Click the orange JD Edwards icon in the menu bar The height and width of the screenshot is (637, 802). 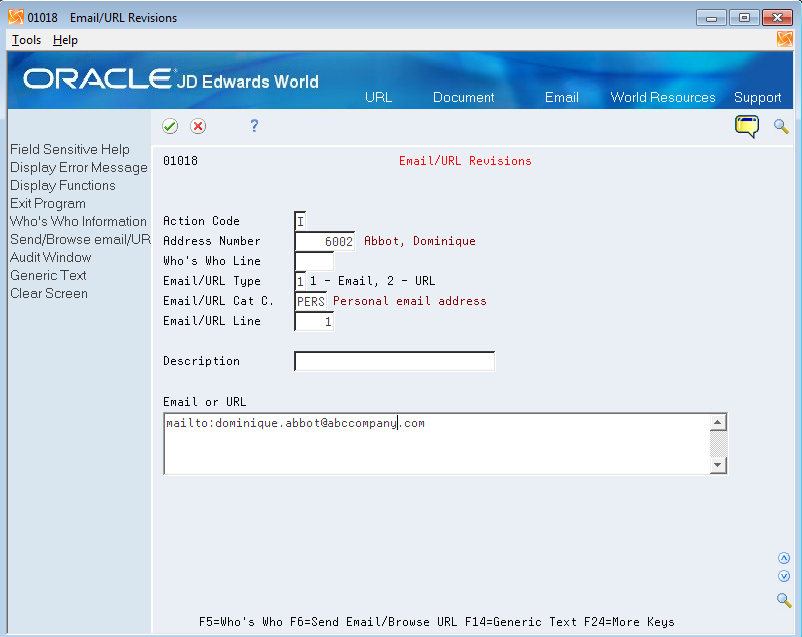click(785, 39)
